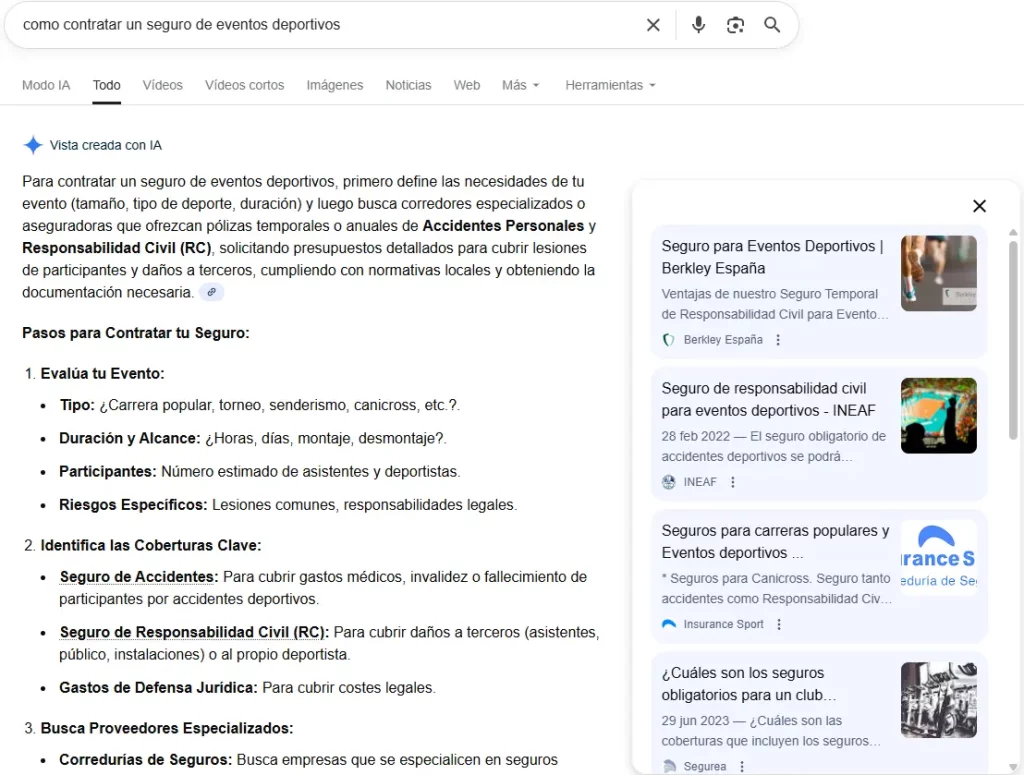Viewport: 1024px width, 775px height.
Task: Switch to the Noticias tab
Action: [x=408, y=86]
